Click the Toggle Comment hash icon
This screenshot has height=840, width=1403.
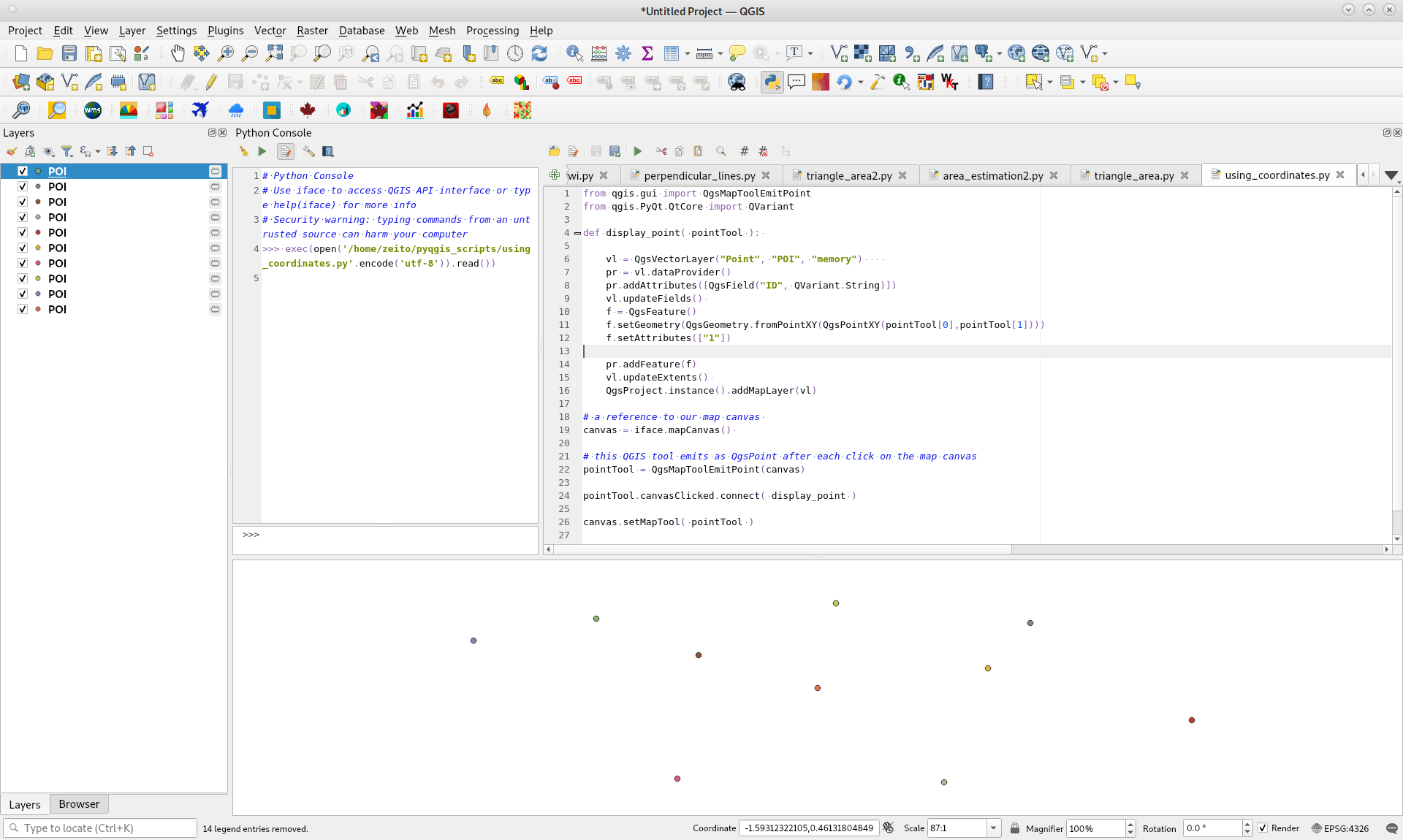tap(744, 151)
